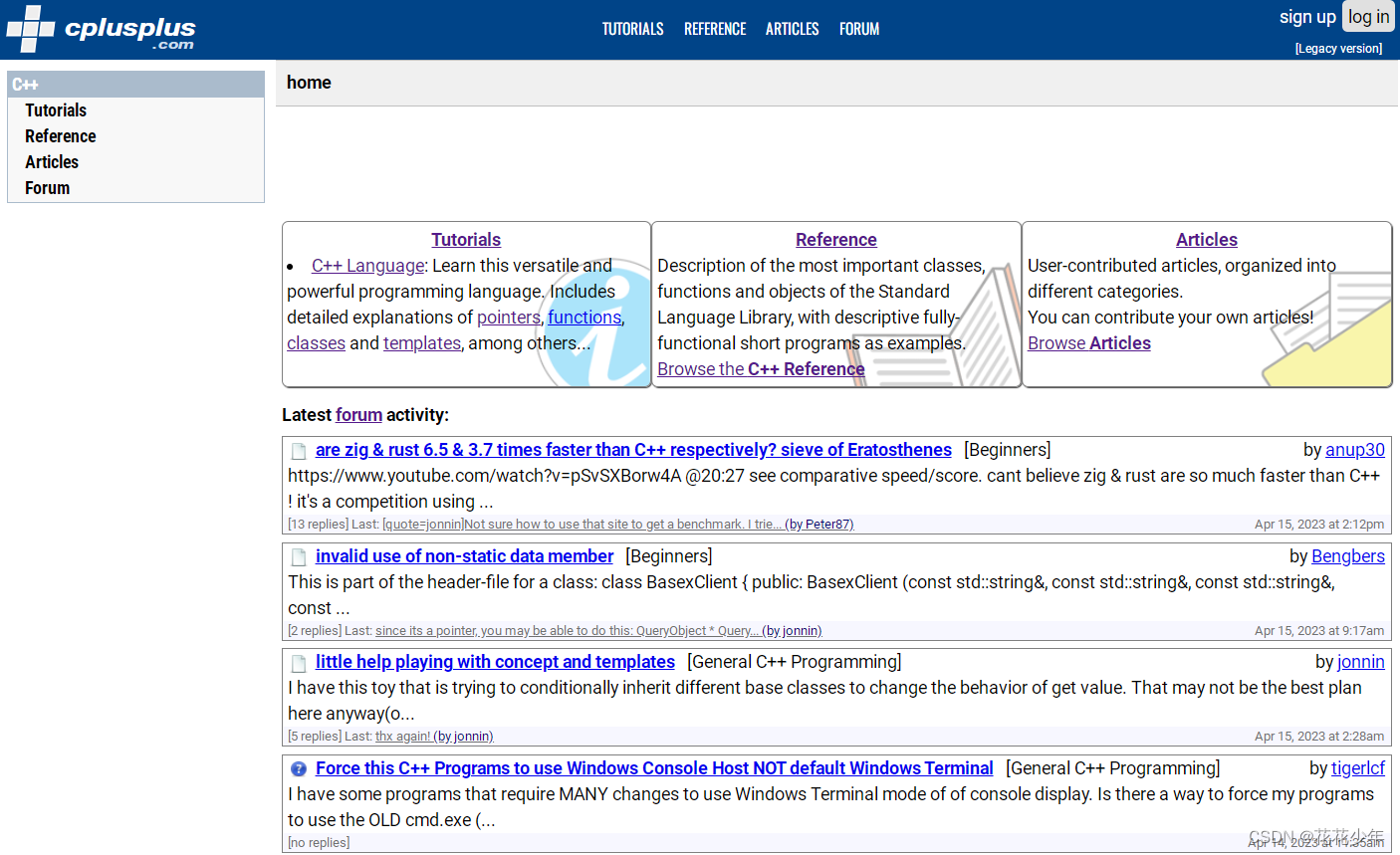Select Articles in the C++ sidebar
Image resolution: width=1400 pixels, height=855 pixels.
point(52,162)
